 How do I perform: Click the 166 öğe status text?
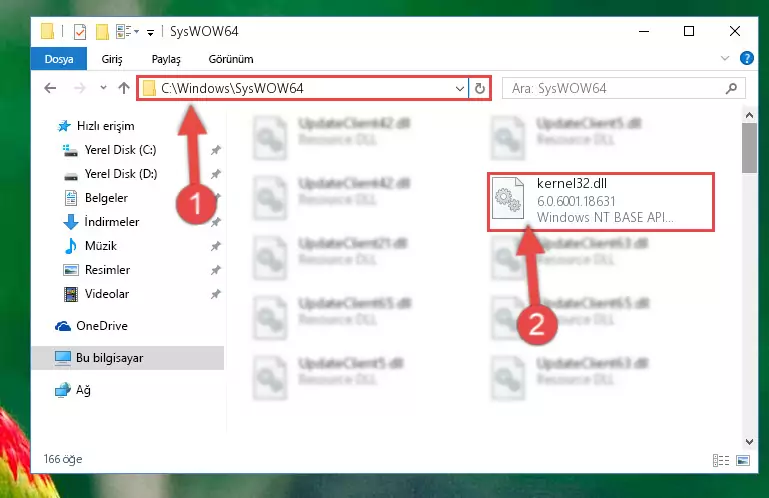[63, 459]
